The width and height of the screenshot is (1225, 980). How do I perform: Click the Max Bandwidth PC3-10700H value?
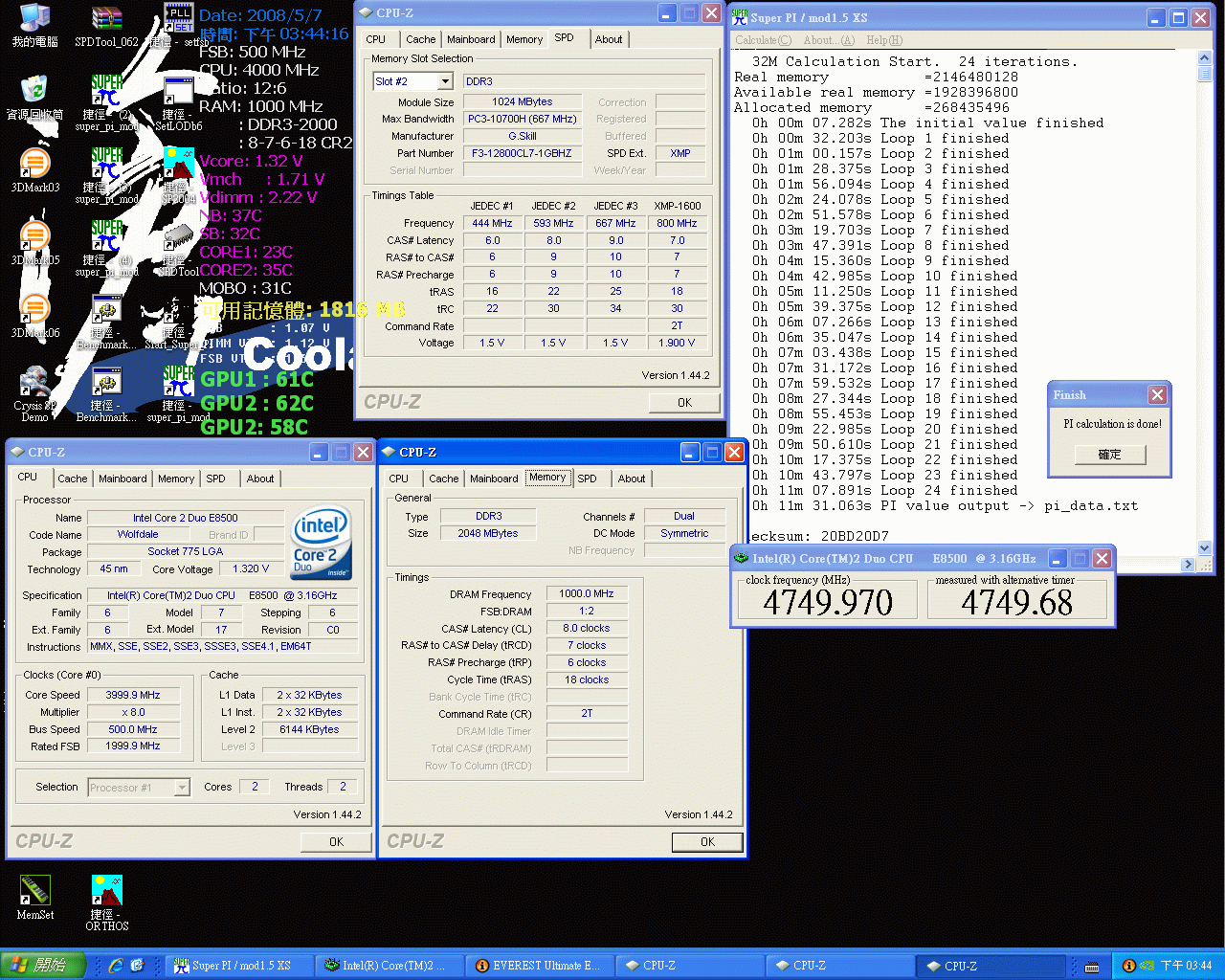tap(522, 119)
